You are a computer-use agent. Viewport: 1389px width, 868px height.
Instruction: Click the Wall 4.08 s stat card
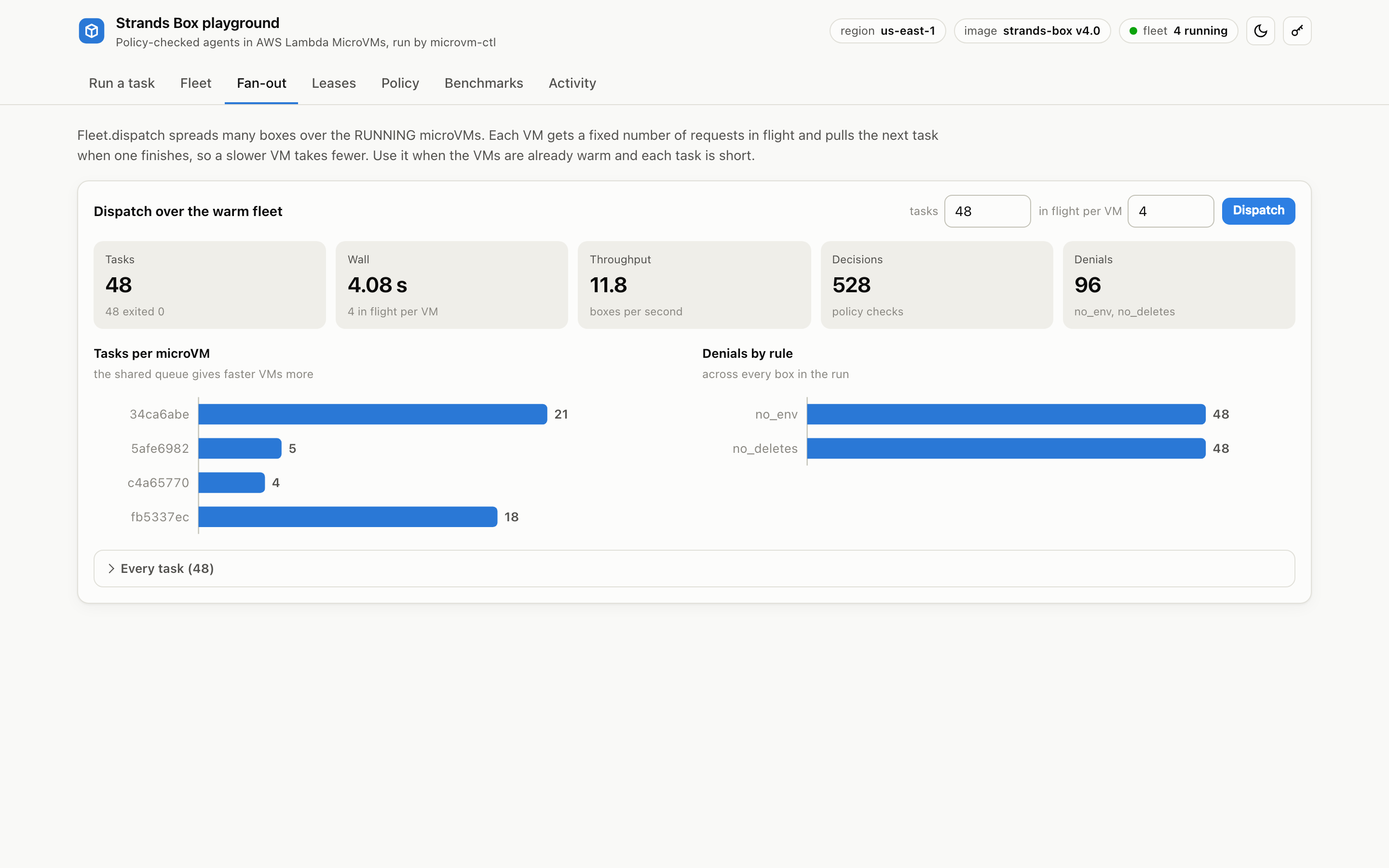tap(452, 285)
